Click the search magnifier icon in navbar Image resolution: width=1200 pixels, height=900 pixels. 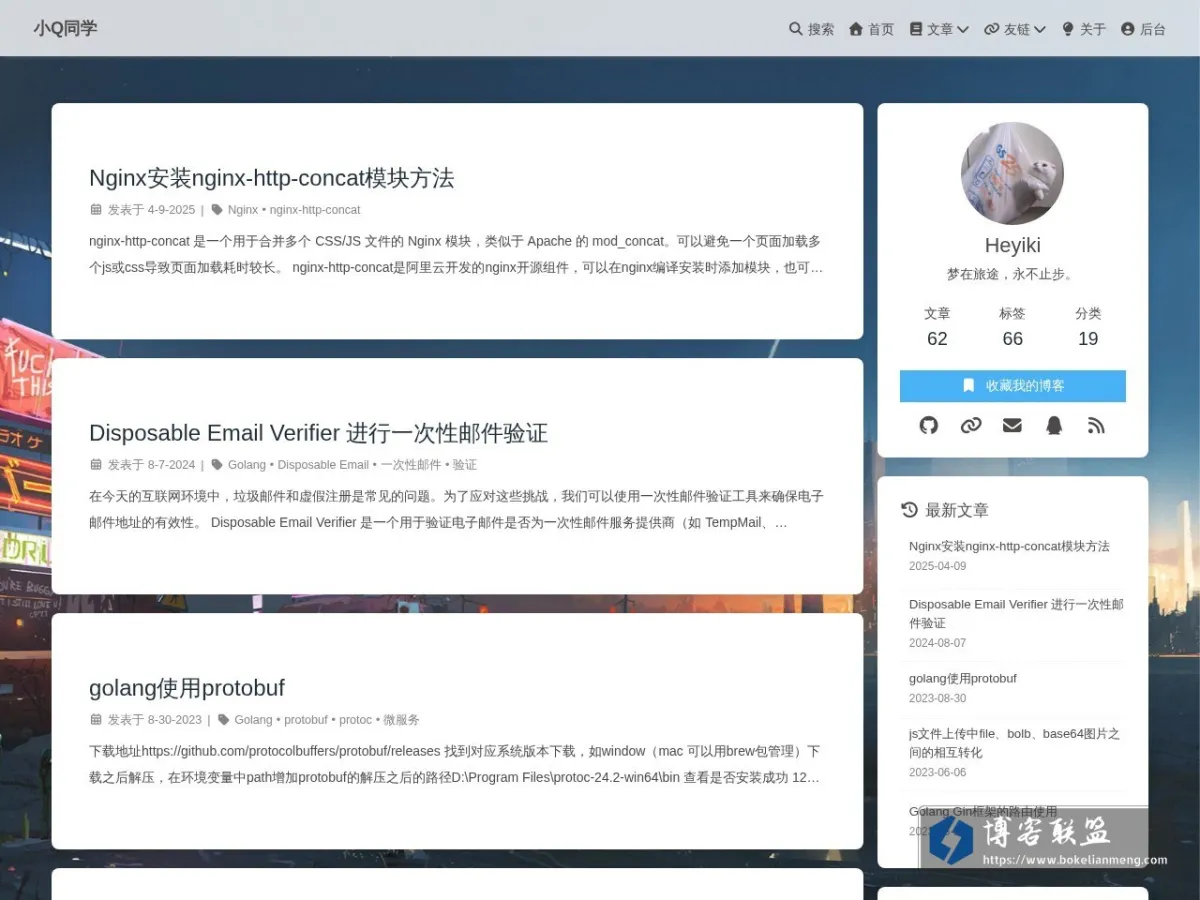point(796,29)
